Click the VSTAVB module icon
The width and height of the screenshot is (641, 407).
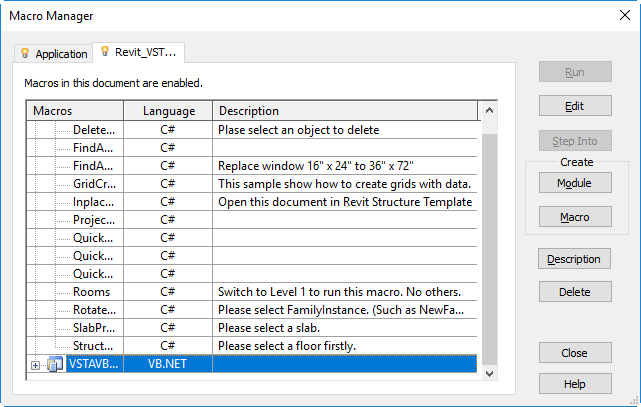click(56, 365)
